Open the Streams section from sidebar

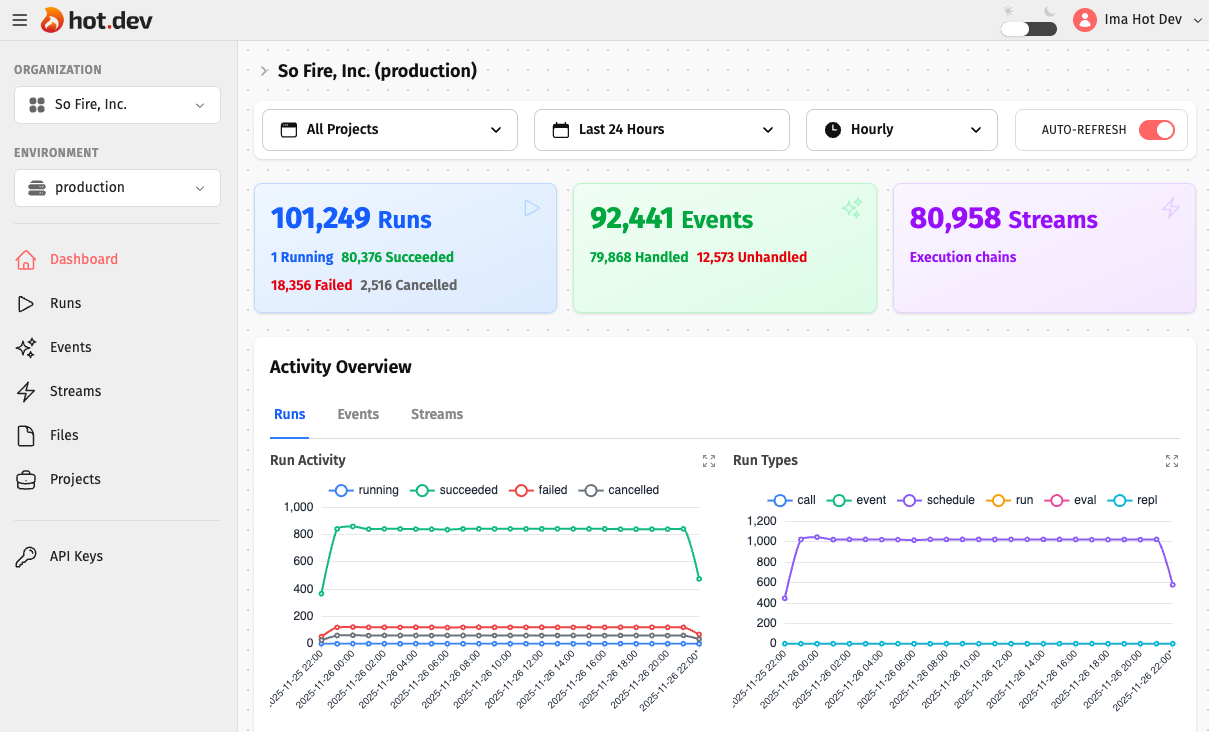75,391
